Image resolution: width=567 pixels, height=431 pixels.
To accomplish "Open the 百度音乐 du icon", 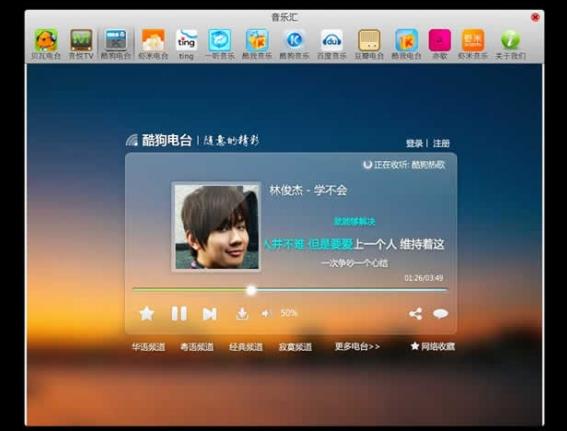I will 332,44.
